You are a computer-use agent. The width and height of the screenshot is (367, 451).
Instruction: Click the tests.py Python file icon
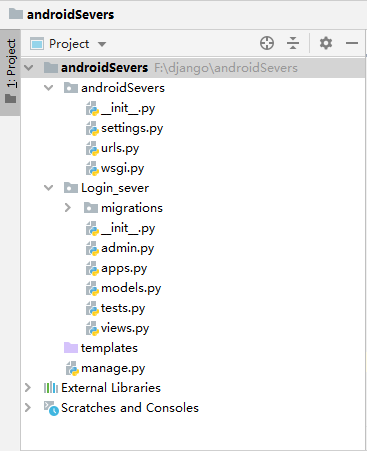pos(92,308)
